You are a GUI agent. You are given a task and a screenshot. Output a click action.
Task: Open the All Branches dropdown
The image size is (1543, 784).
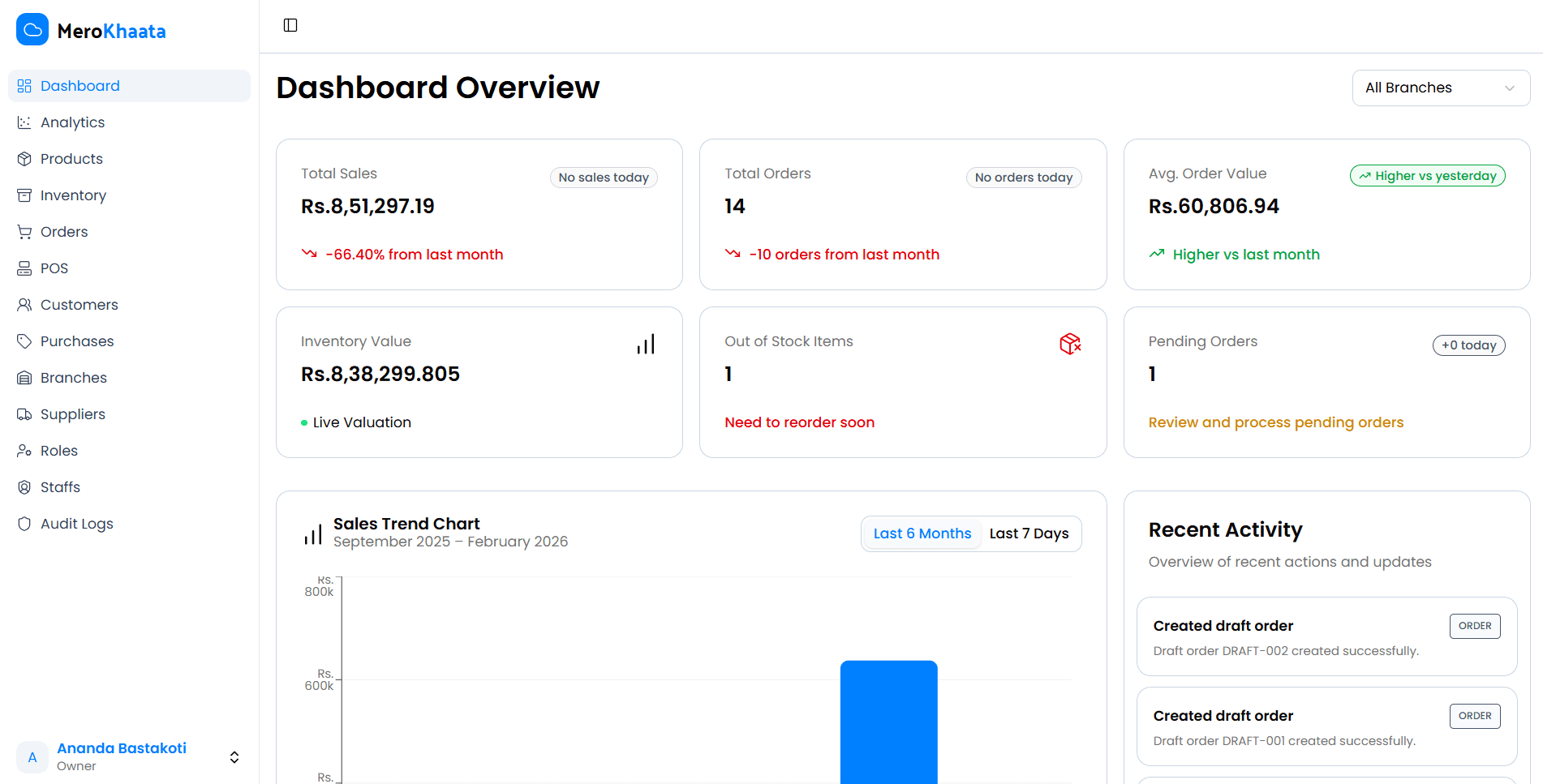(x=1440, y=87)
